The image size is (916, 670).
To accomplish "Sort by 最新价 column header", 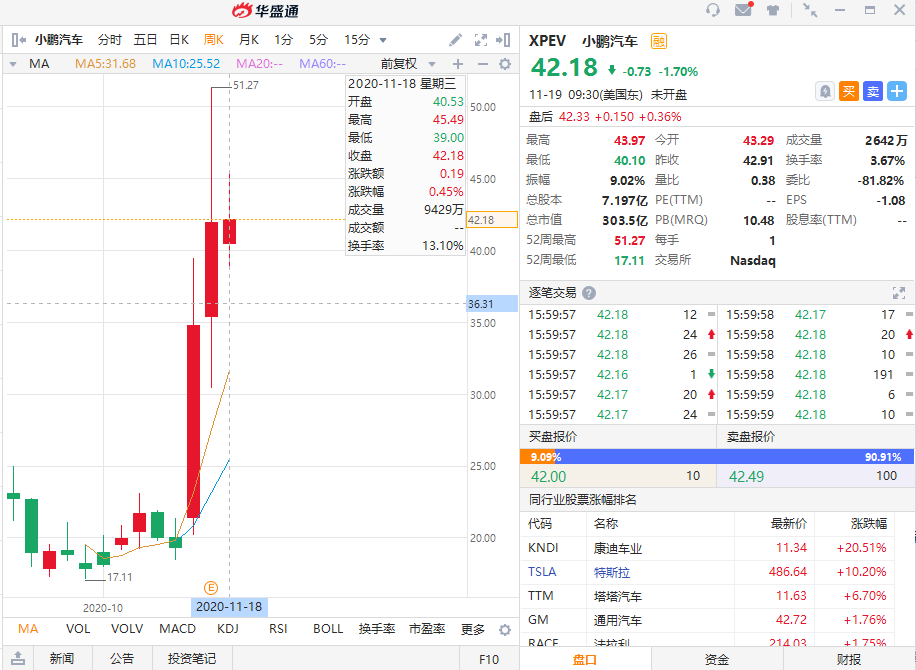I will pyautogui.click(x=789, y=523).
